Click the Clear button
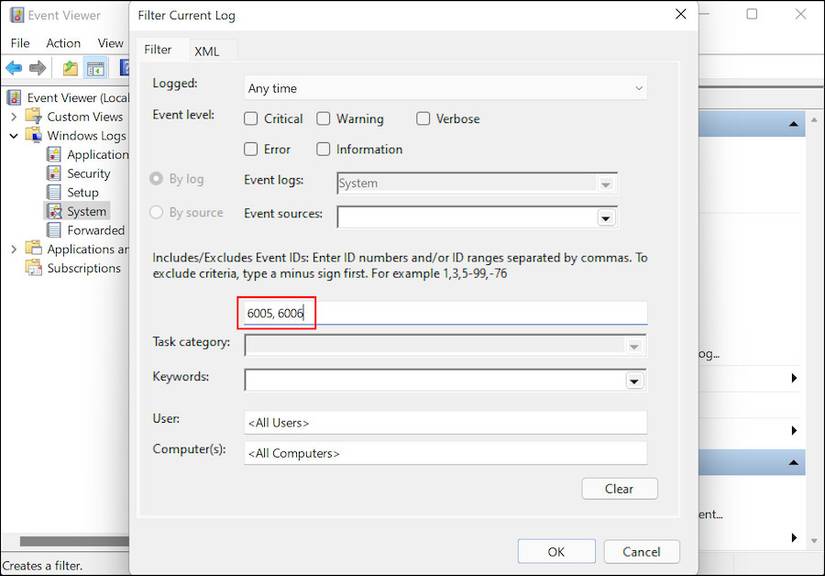825x576 pixels. 619,489
